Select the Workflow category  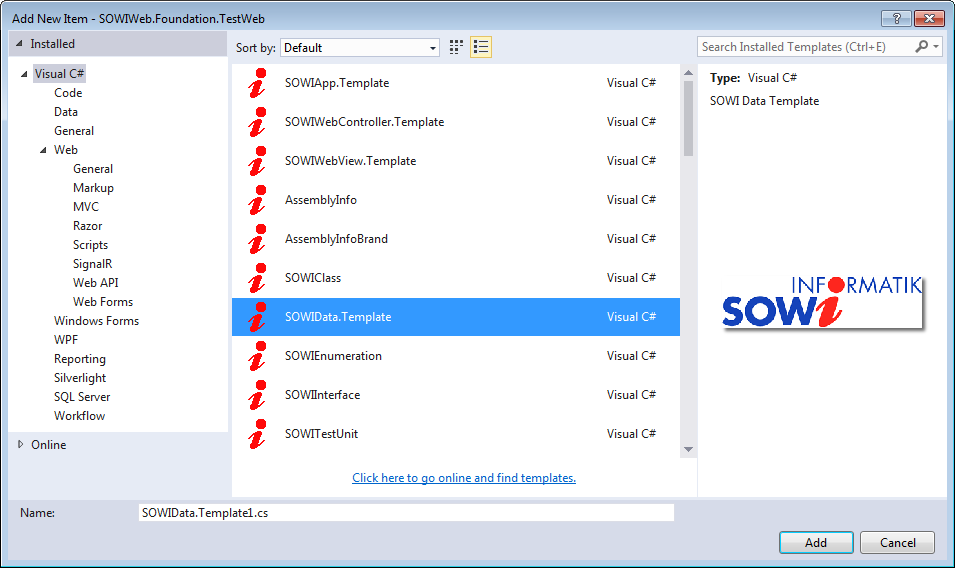tap(79, 416)
